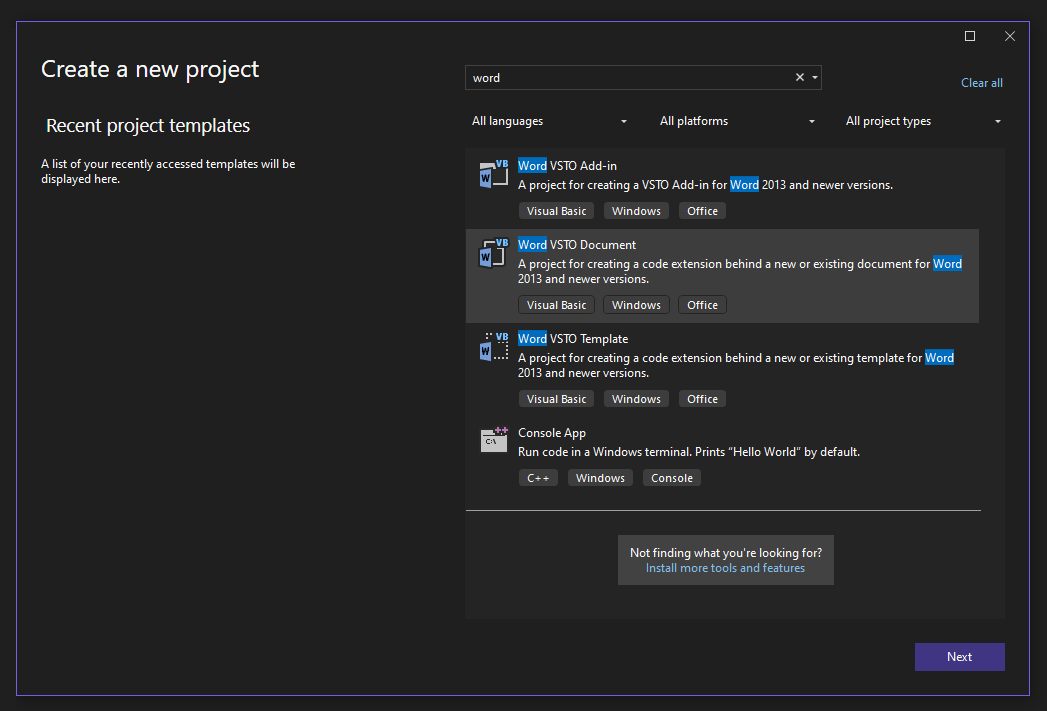Open the search history dropdown arrow
This screenshot has width=1047, height=711.
tap(815, 77)
